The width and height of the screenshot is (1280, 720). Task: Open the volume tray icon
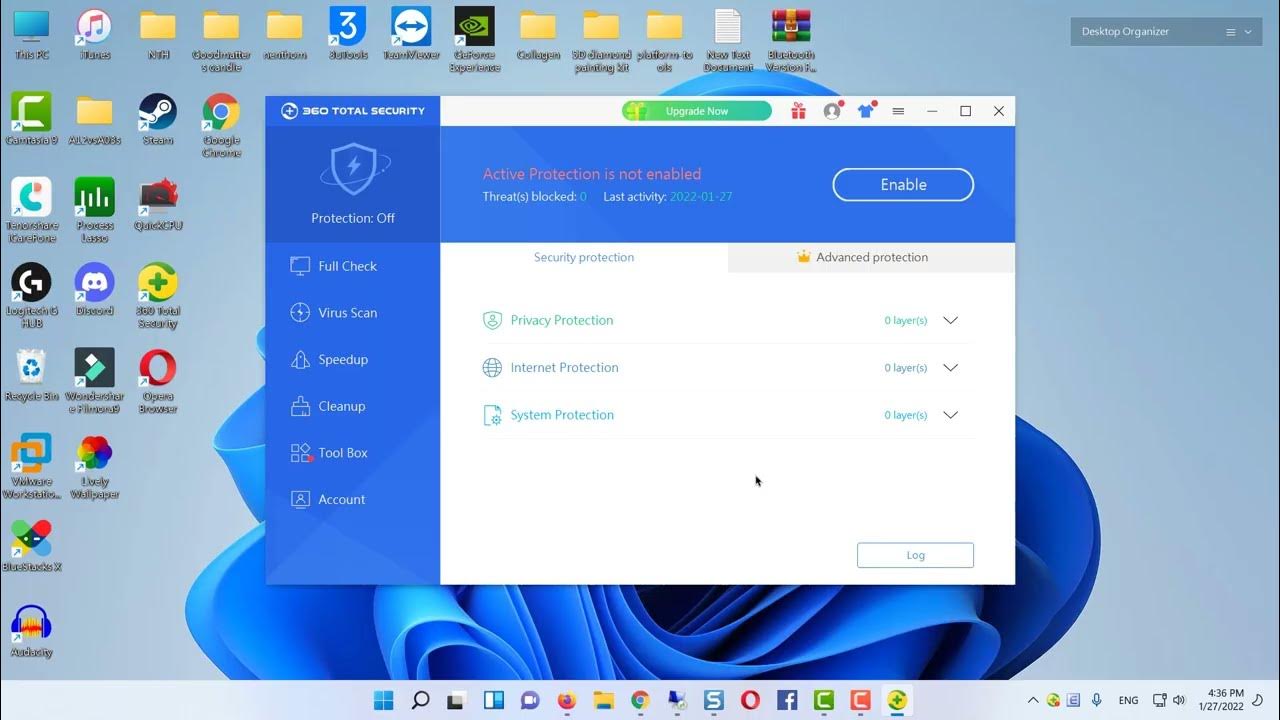[1180, 700]
